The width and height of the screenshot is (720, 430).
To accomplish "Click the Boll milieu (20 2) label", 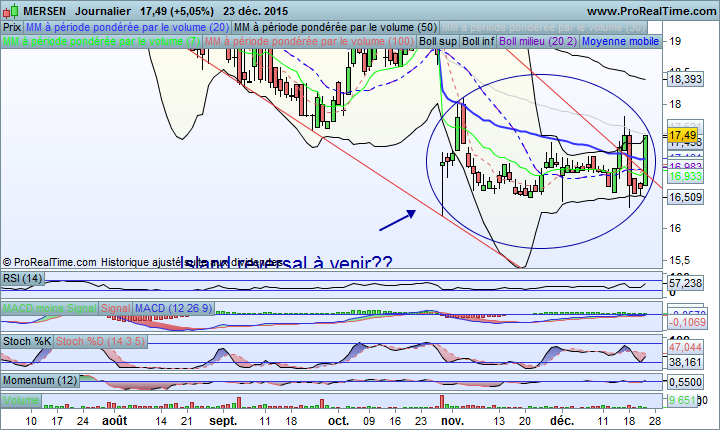I will (x=538, y=41).
